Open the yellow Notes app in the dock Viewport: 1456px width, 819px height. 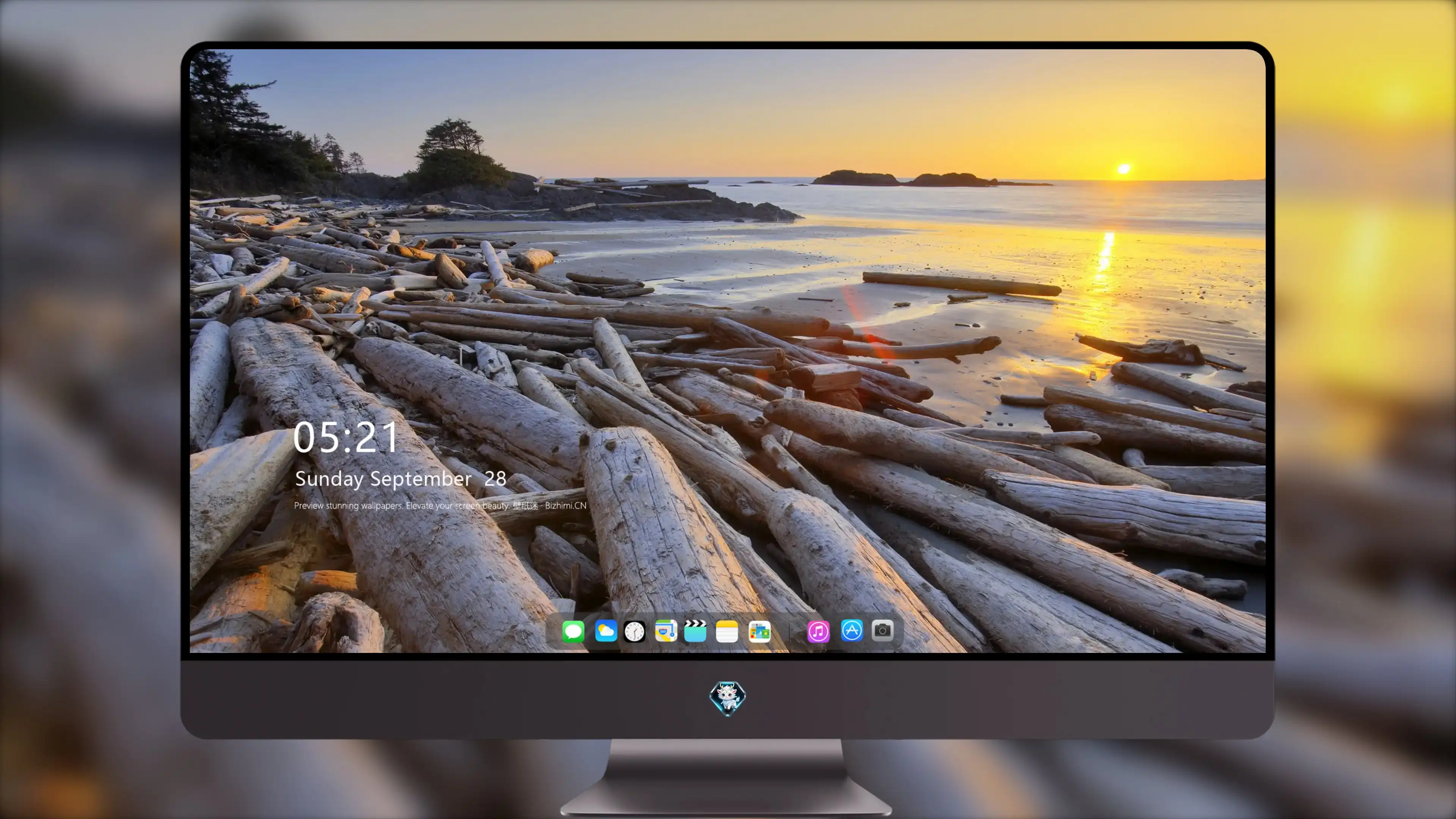tap(727, 631)
